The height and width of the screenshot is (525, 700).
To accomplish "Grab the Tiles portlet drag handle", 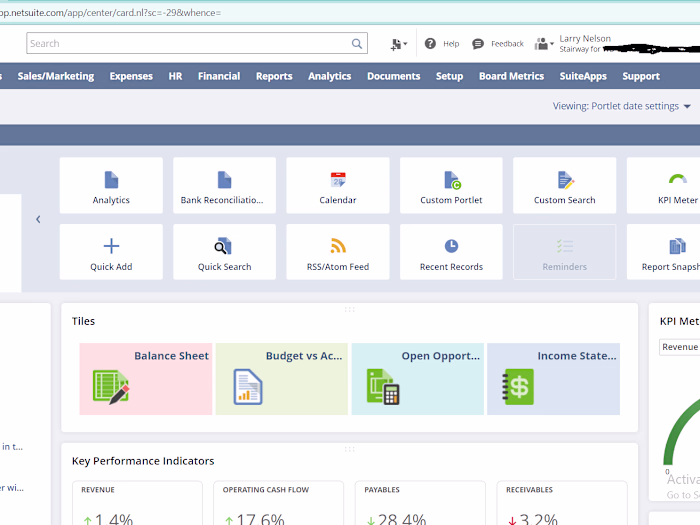I will coord(350,309).
